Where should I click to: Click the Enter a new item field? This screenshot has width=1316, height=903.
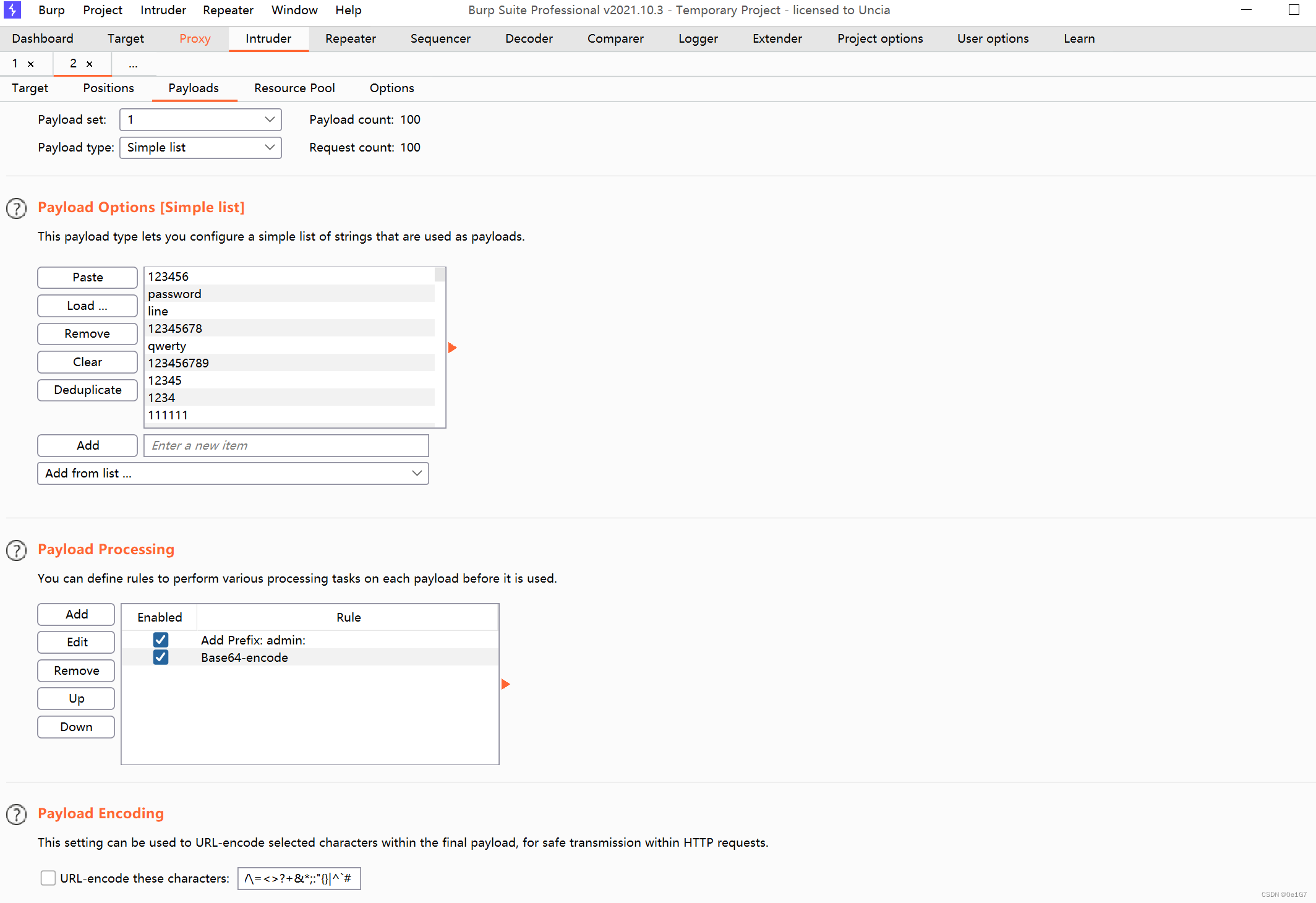coord(286,445)
